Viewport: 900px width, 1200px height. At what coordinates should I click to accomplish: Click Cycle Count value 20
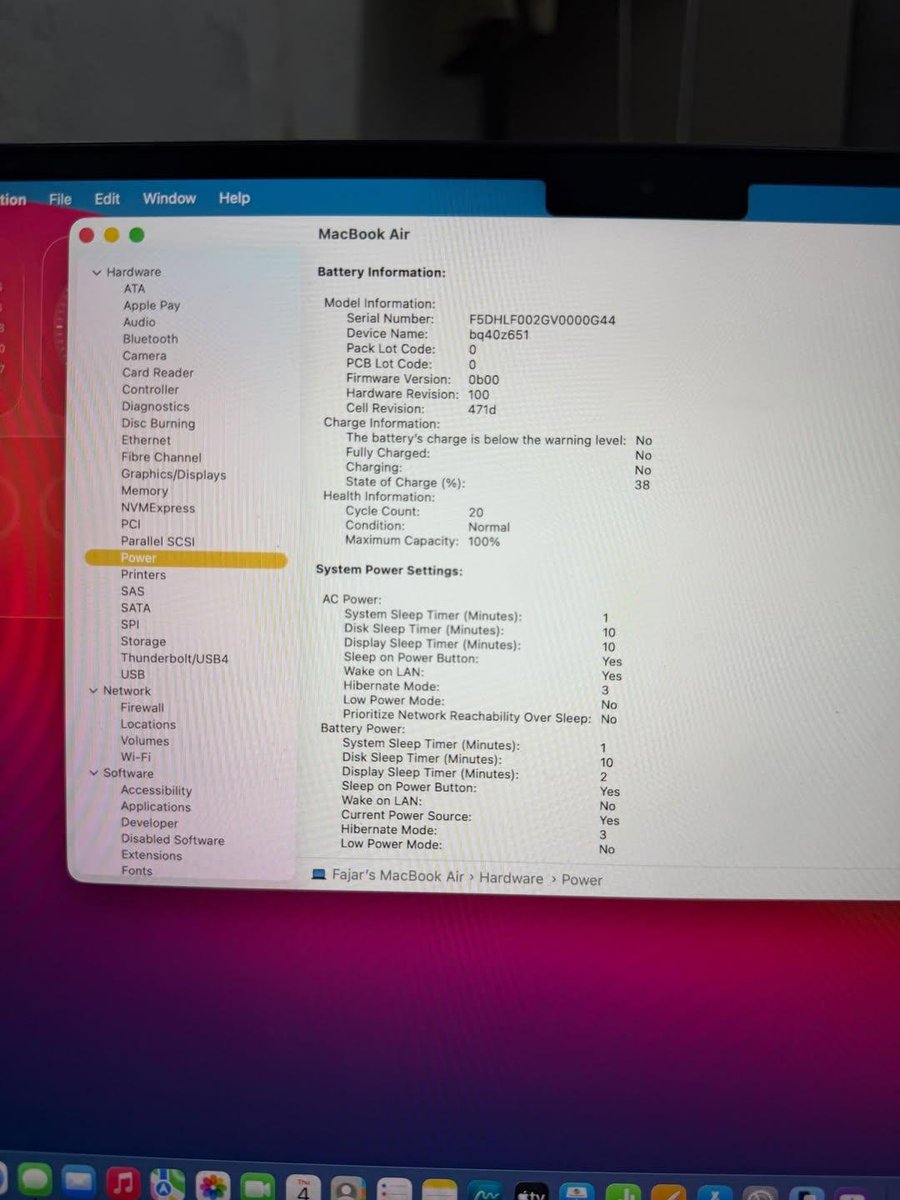[476, 512]
